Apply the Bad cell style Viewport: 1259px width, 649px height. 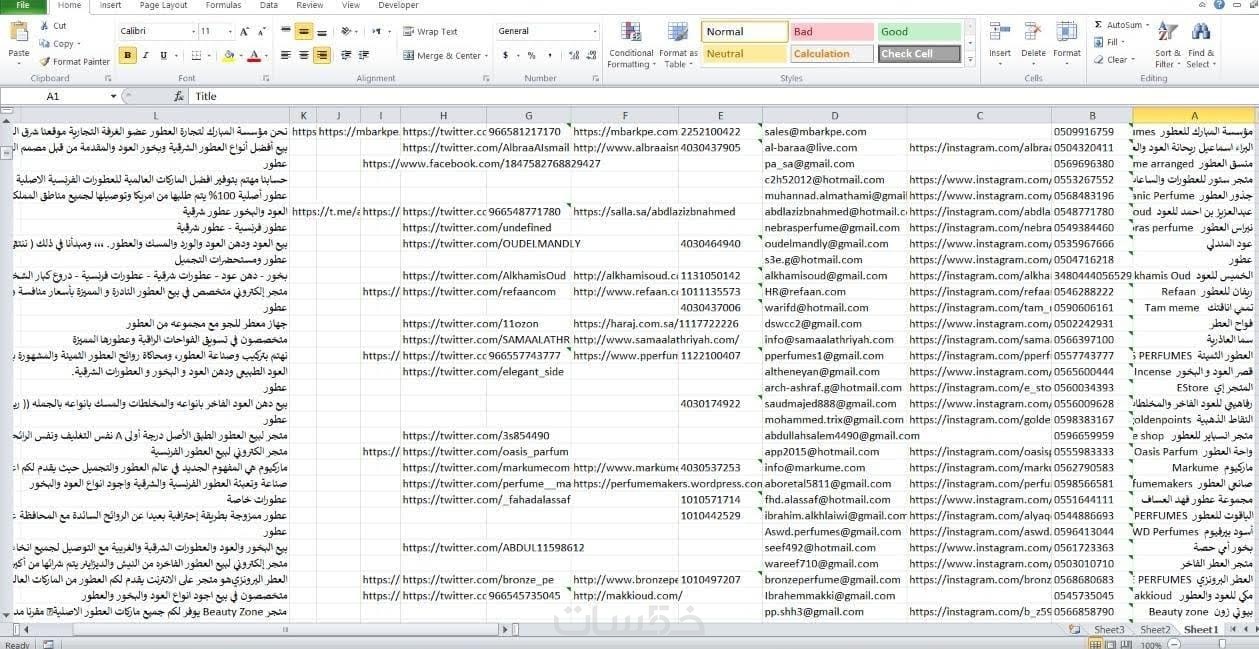click(832, 32)
